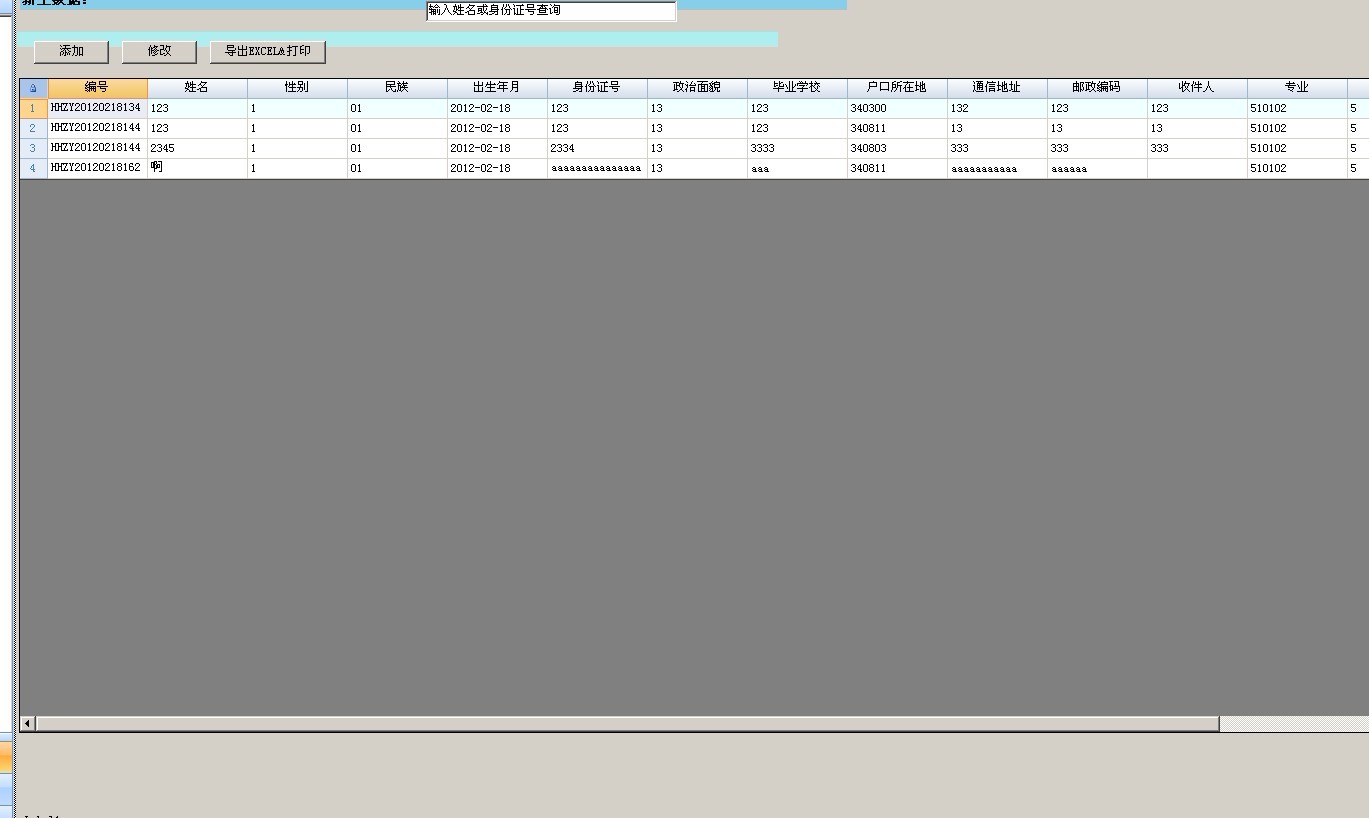1369x818 pixels.
Task: Select the 户口所在地 cell 340803
Action: [897, 148]
